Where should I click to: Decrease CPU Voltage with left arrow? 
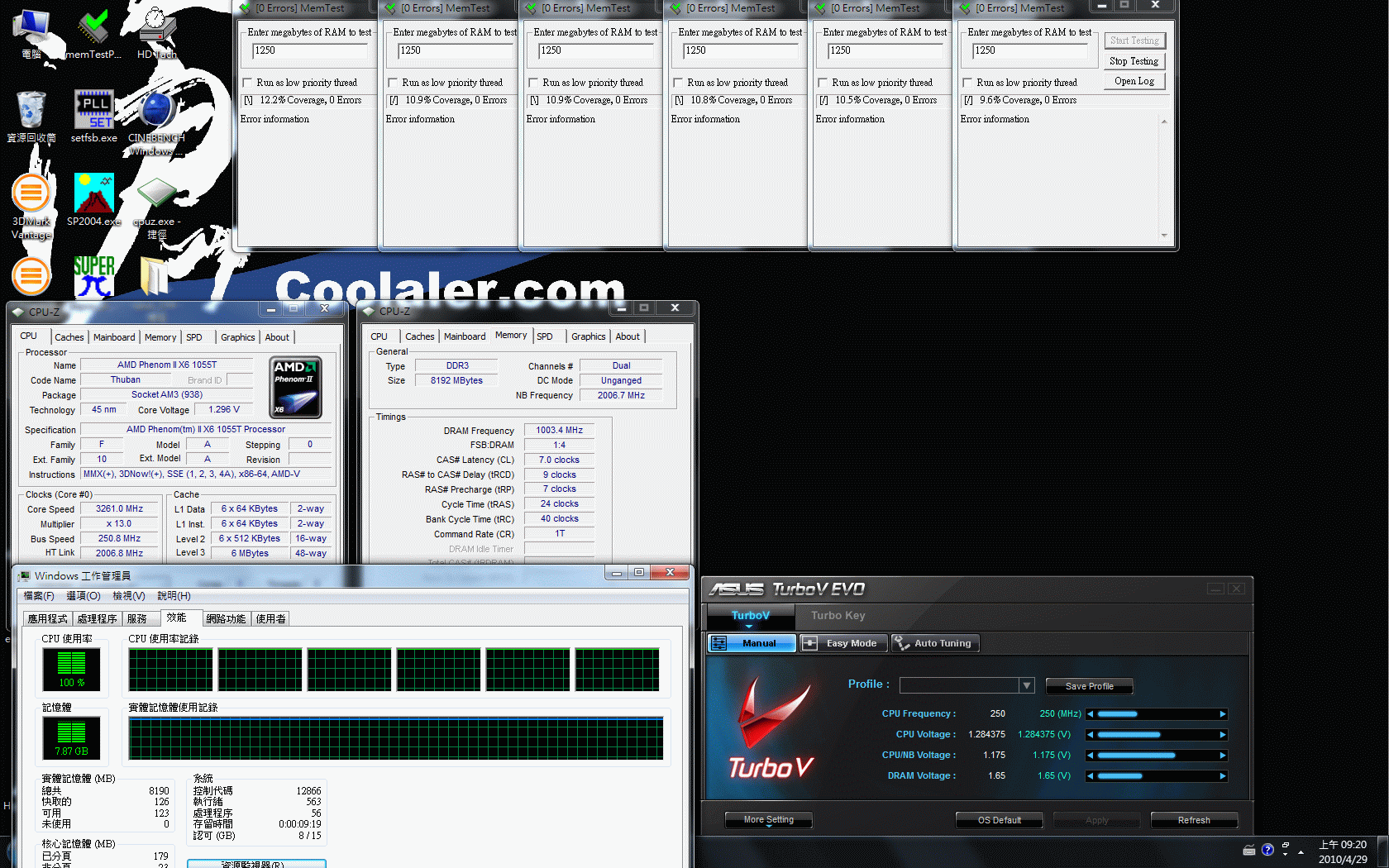(1091, 735)
